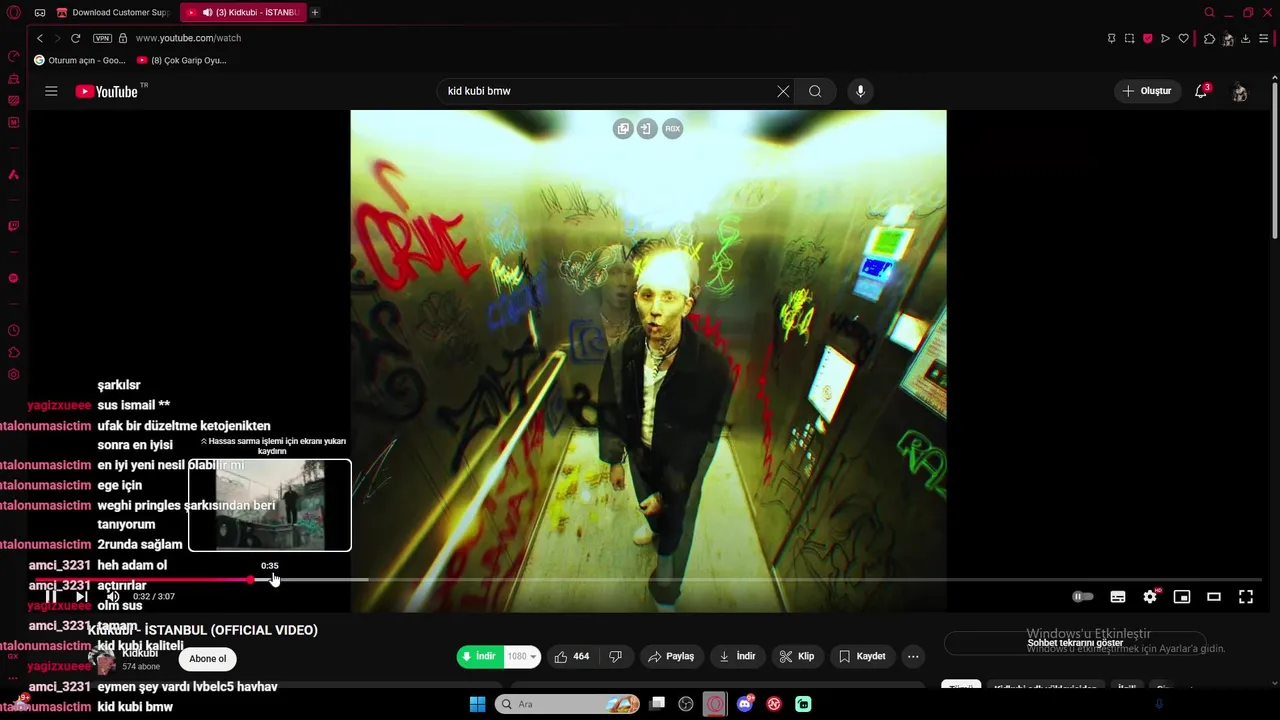The width and height of the screenshot is (1280, 720).
Task: Open the player settings gear
Action: 1150,596
